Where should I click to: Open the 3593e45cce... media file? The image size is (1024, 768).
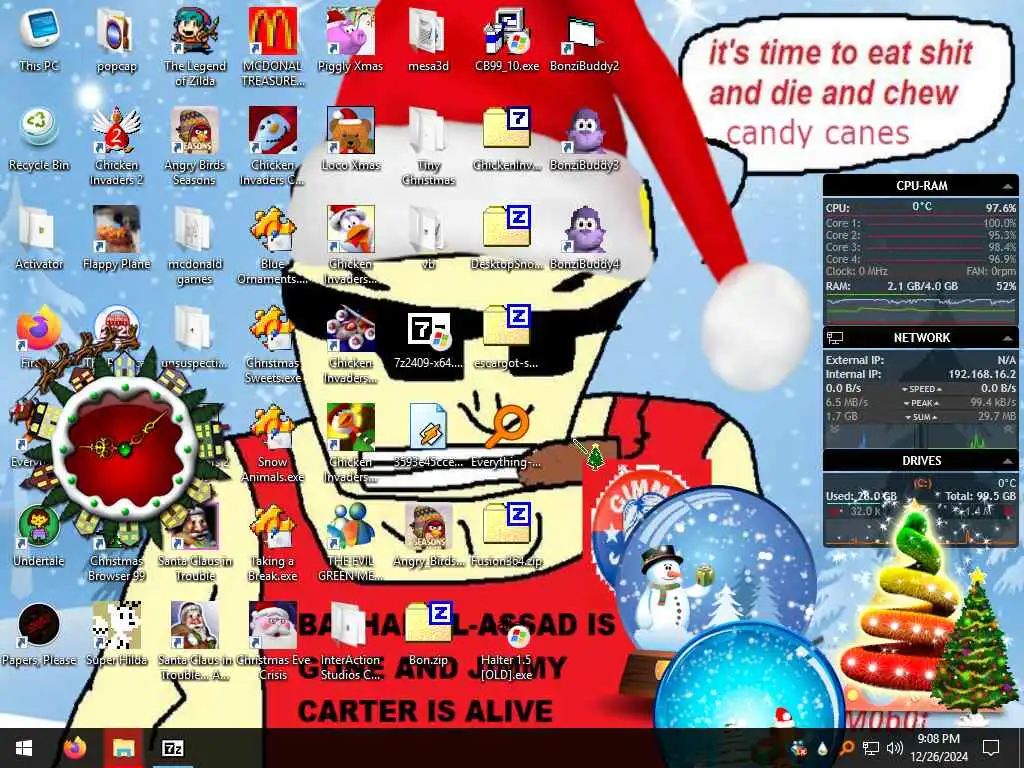[x=428, y=436]
